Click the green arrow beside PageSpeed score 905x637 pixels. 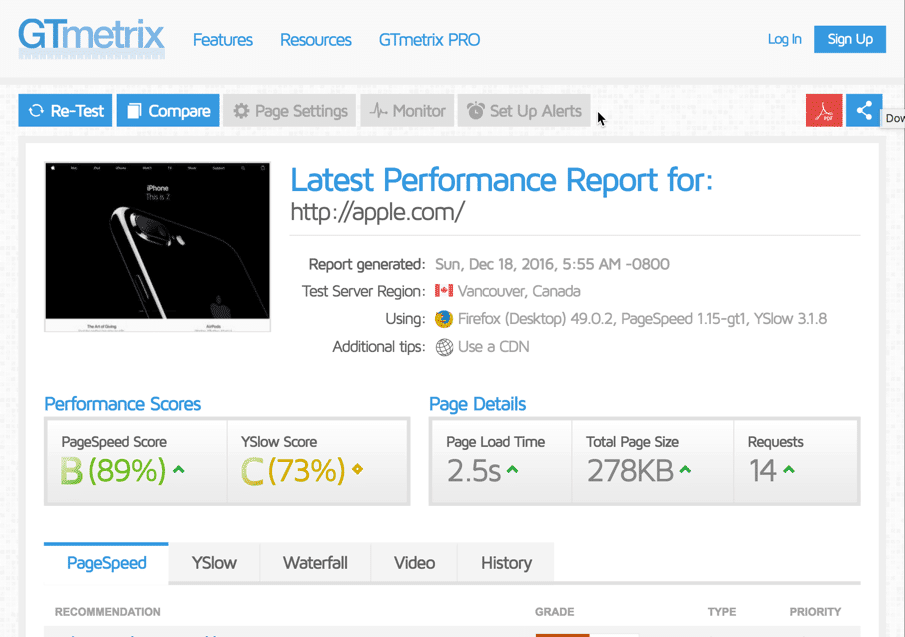[179, 469]
